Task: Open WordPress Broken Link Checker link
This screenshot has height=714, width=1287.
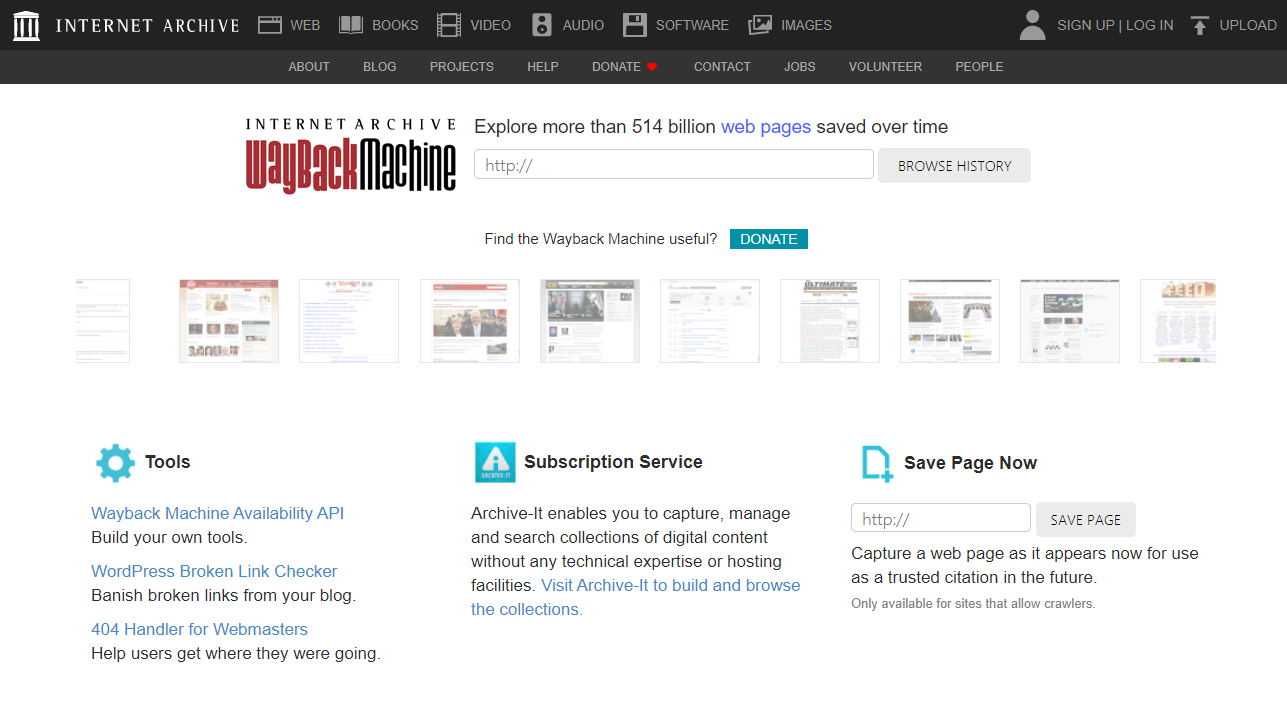Action: 214,571
